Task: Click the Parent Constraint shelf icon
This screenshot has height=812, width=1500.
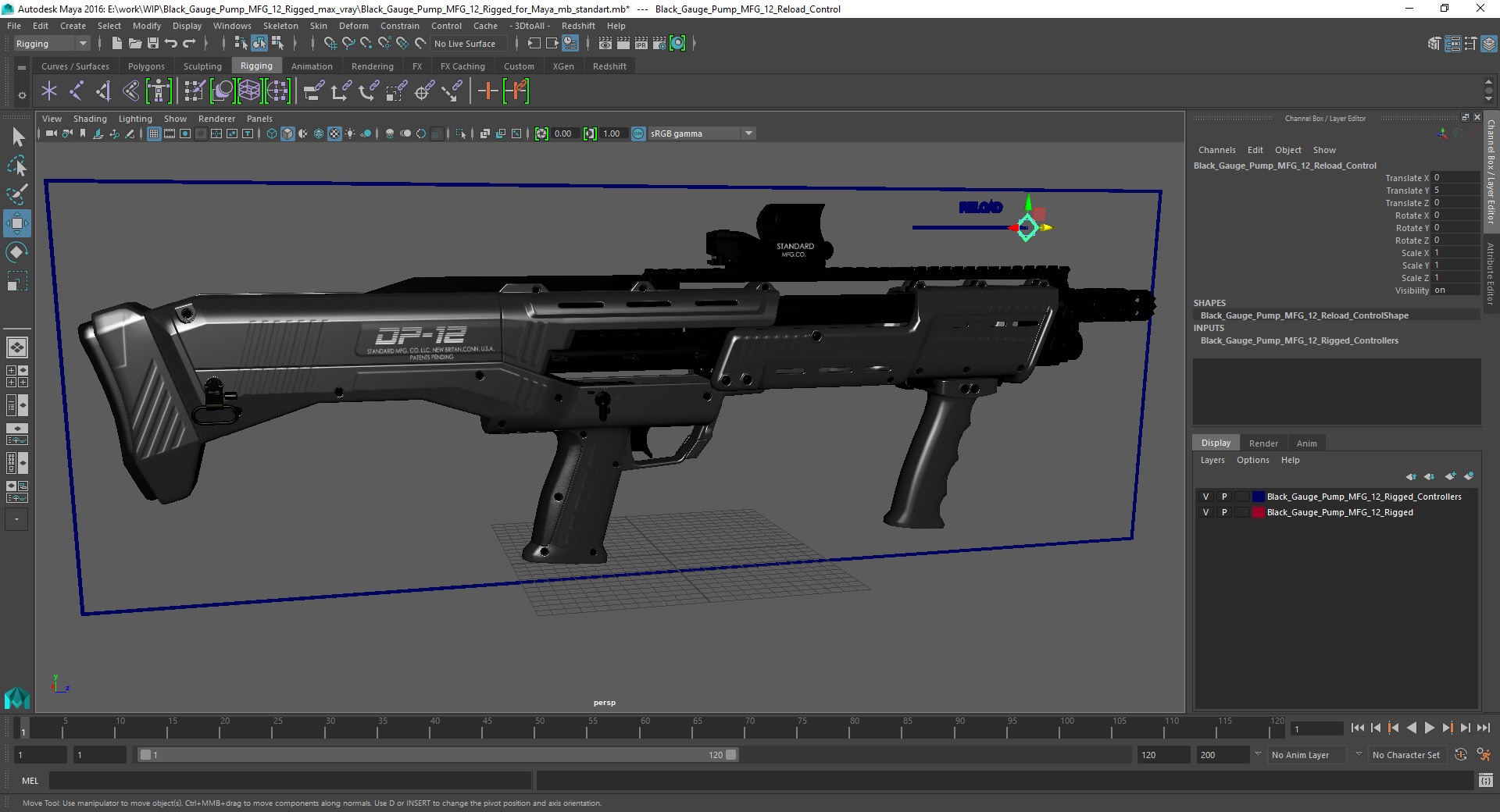Action: tap(313, 91)
